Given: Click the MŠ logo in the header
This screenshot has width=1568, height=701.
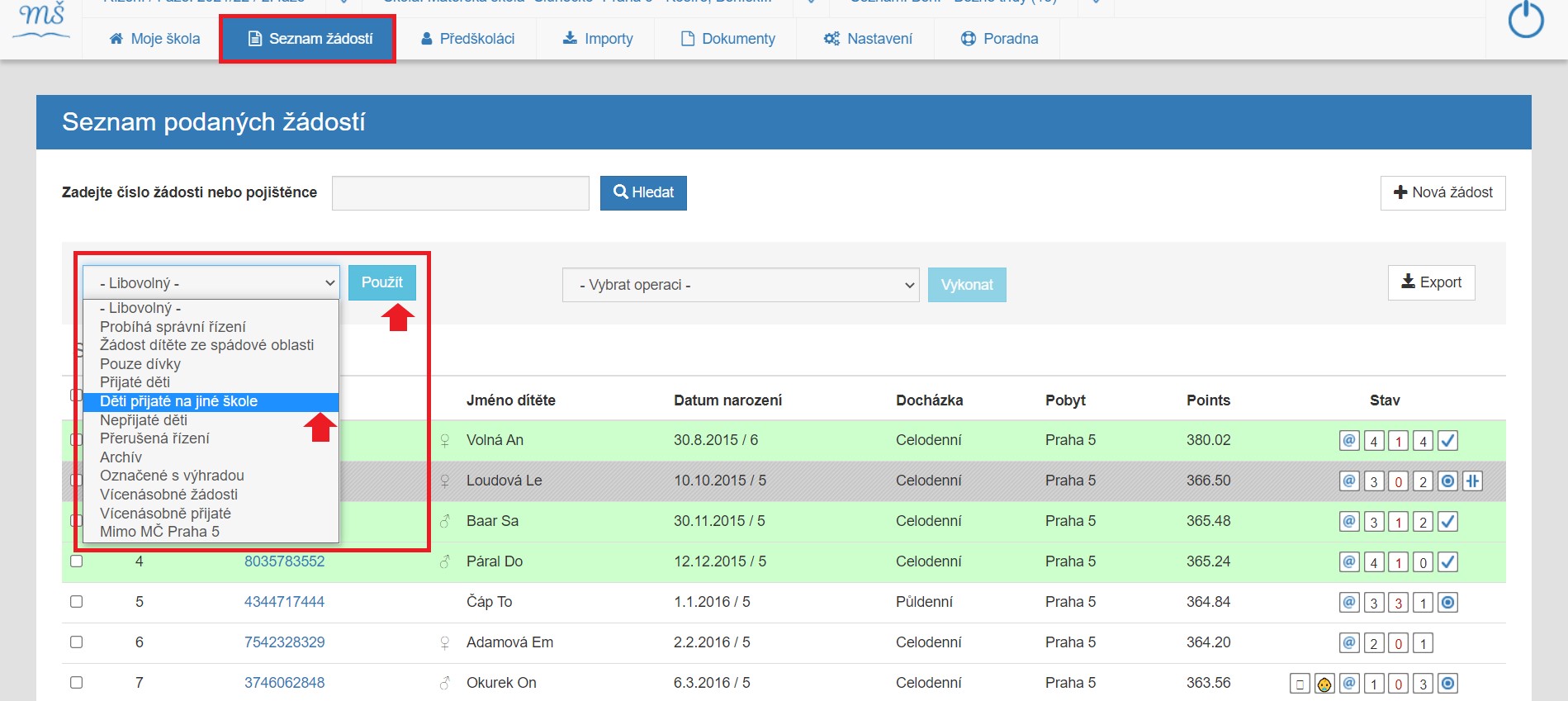Looking at the screenshot, I should point(42,20).
